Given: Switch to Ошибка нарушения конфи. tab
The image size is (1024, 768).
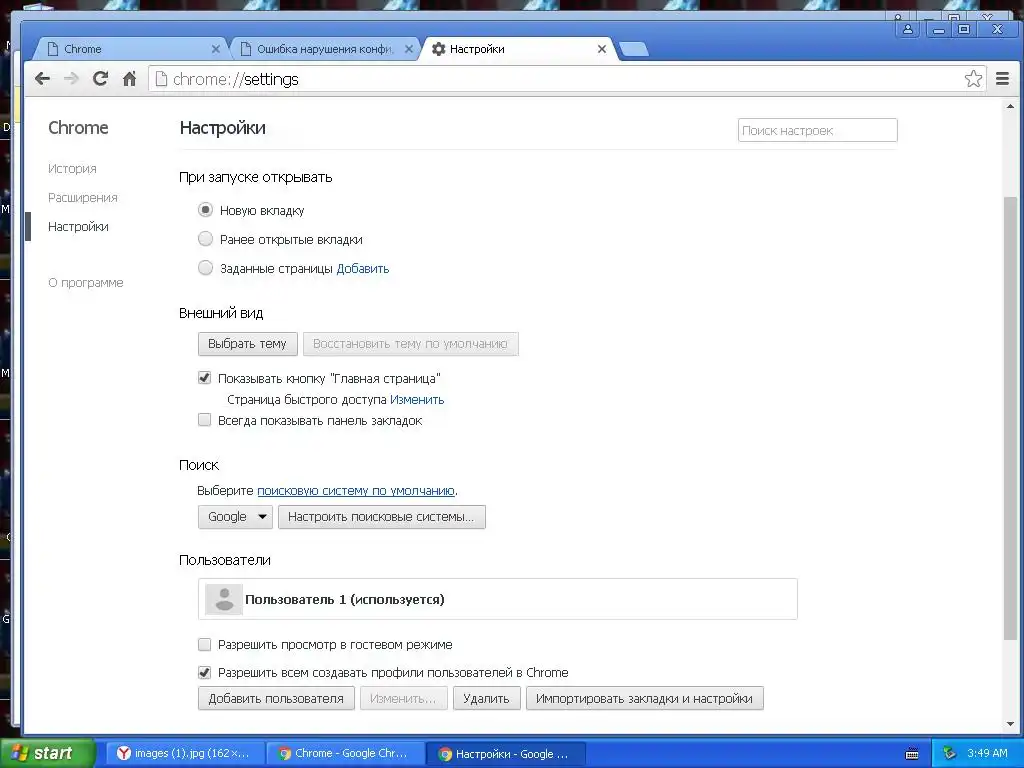Looking at the screenshot, I should click(x=325, y=49).
